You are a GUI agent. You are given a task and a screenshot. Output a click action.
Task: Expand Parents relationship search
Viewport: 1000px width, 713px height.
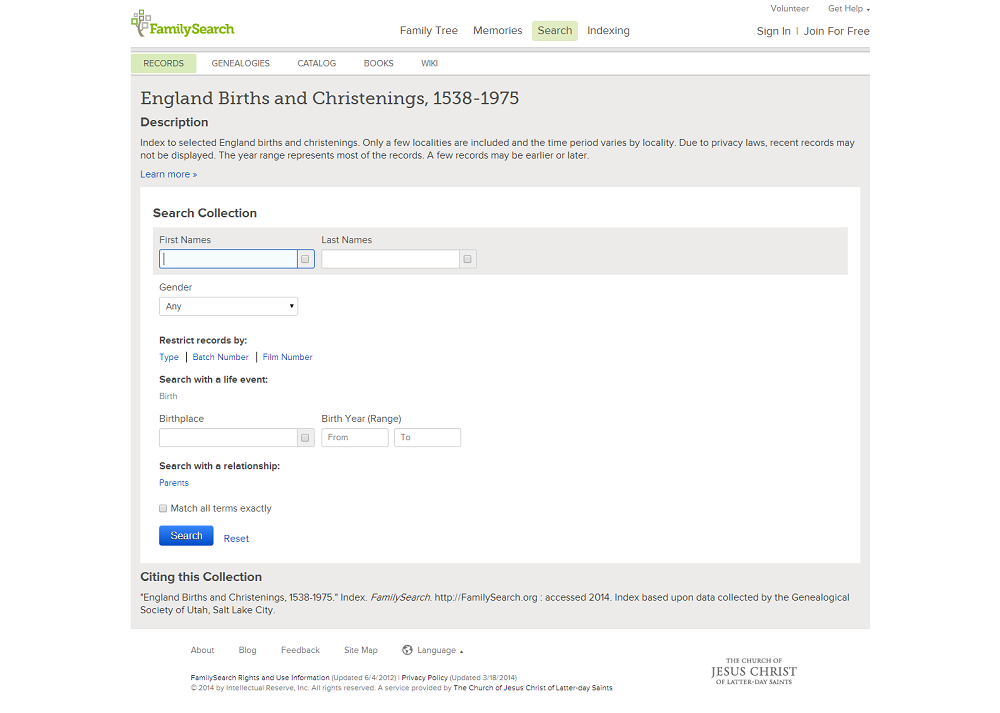coord(173,483)
